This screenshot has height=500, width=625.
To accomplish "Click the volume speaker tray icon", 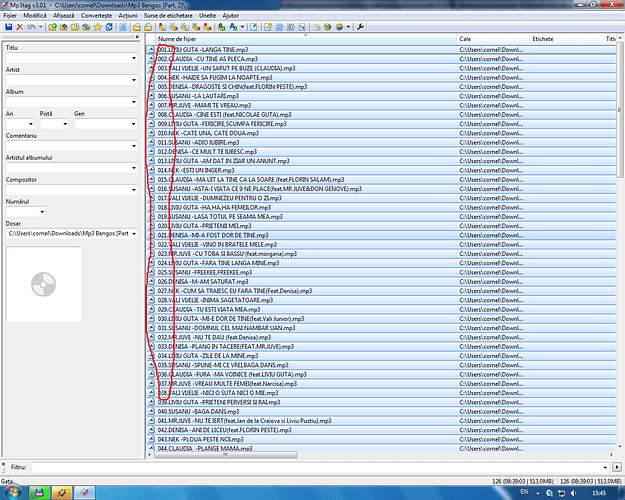I will pyautogui.click(x=574, y=493).
